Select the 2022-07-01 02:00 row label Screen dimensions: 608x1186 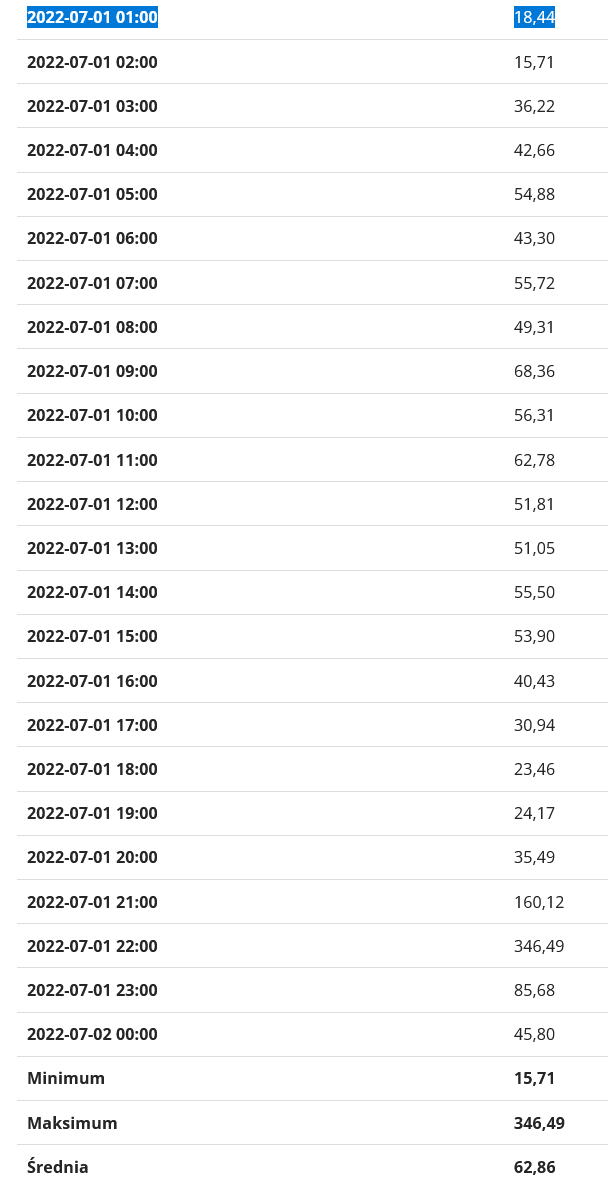click(x=92, y=62)
